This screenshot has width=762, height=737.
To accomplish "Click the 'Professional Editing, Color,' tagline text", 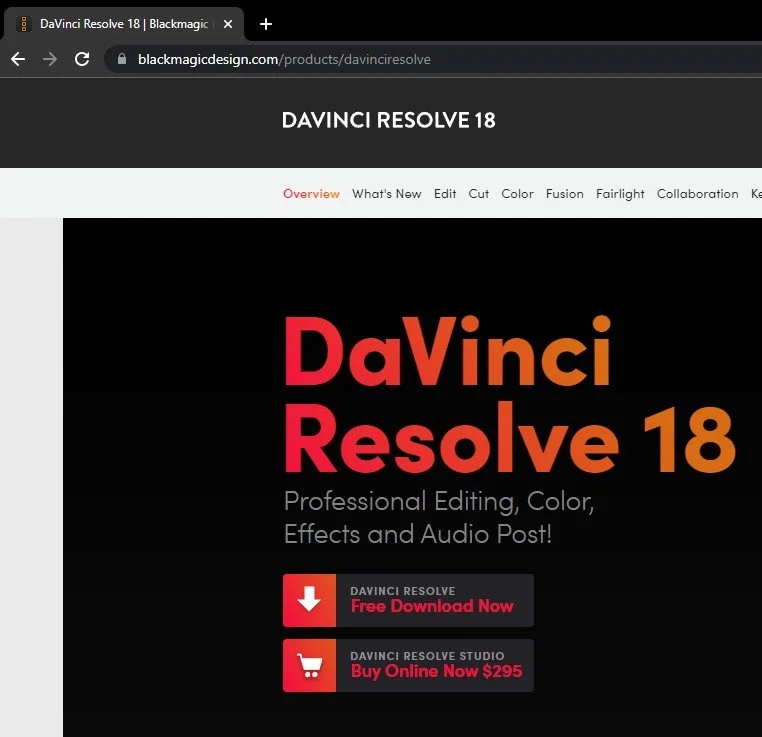I will click(x=439, y=501).
